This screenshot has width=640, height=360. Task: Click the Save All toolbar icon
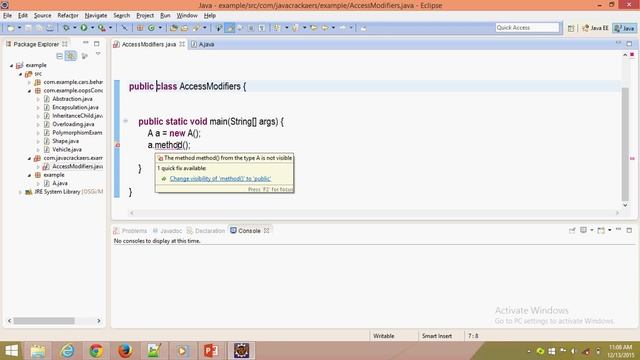coord(39,28)
